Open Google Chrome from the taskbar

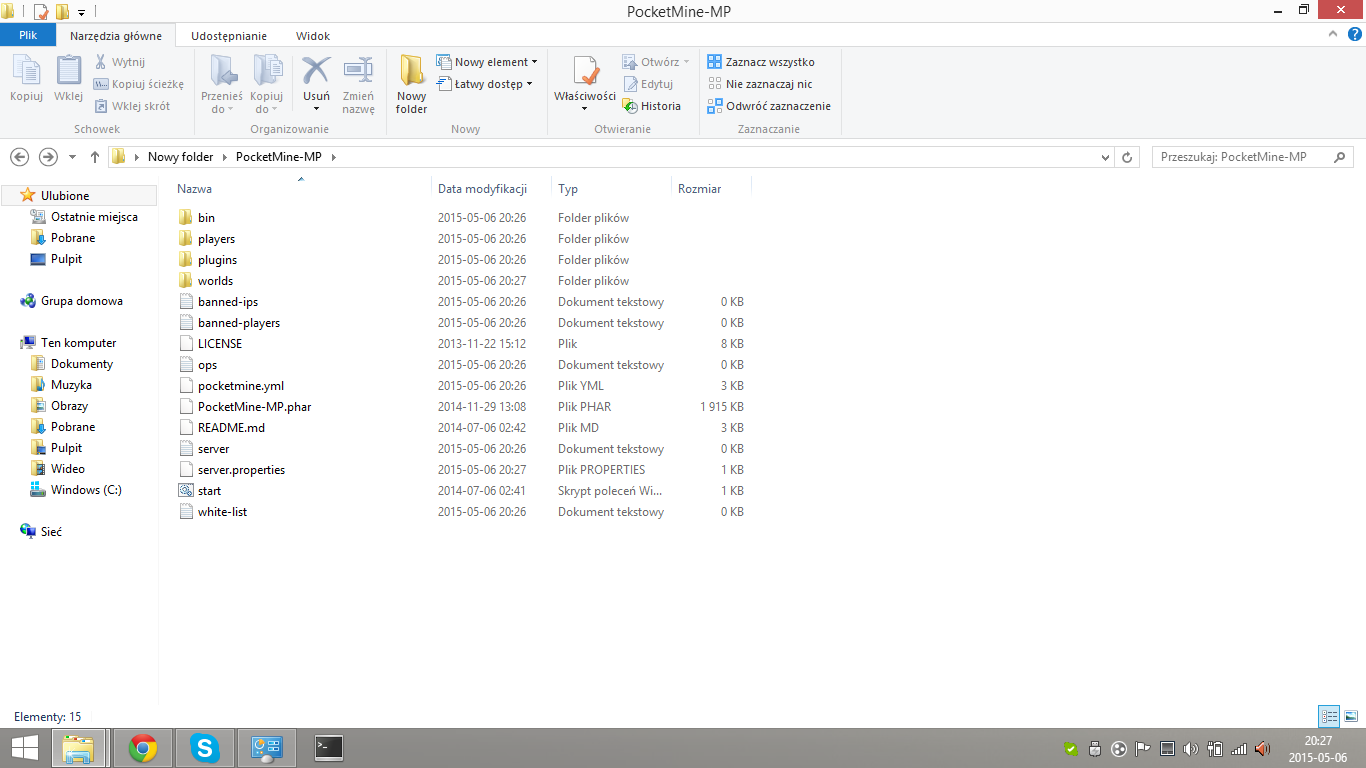[x=143, y=748]
